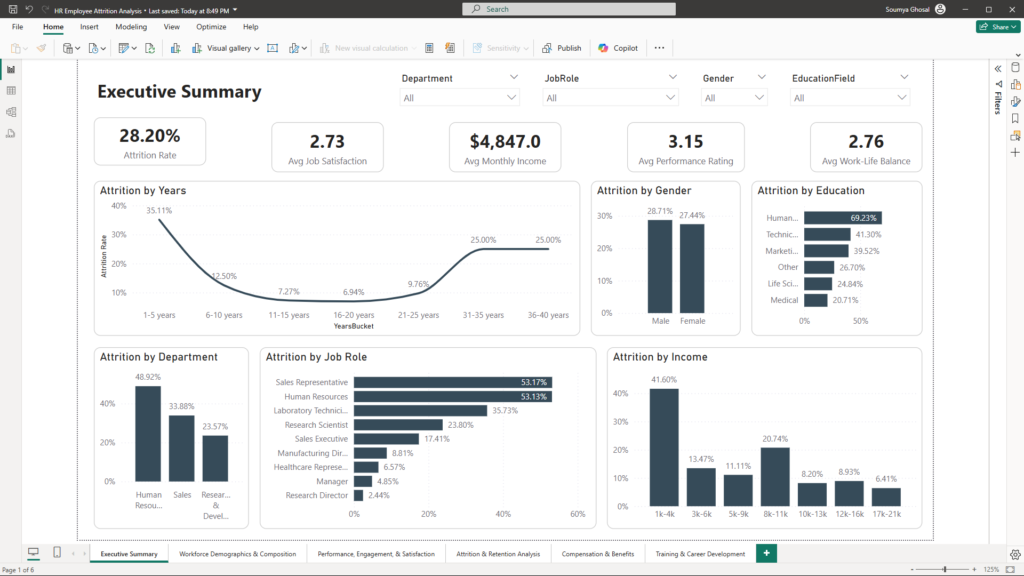
Task: Open the Format visual pane icon
Action: 1015,101
